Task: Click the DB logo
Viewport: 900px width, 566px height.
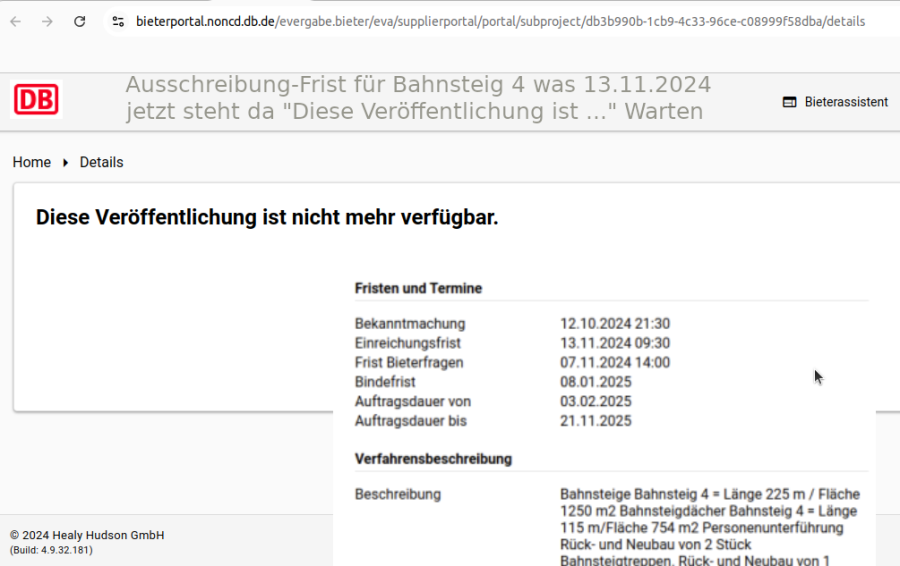Action: (x=36, y=100)
